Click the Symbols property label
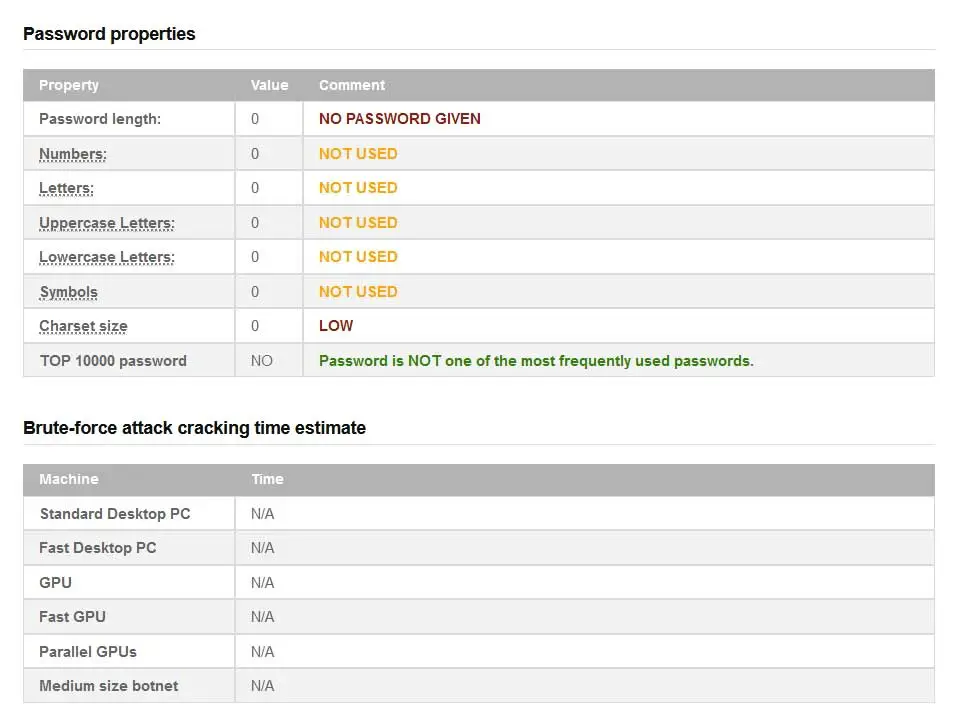Viewport: 953px width, 713px height. click(x=68, y=292)
